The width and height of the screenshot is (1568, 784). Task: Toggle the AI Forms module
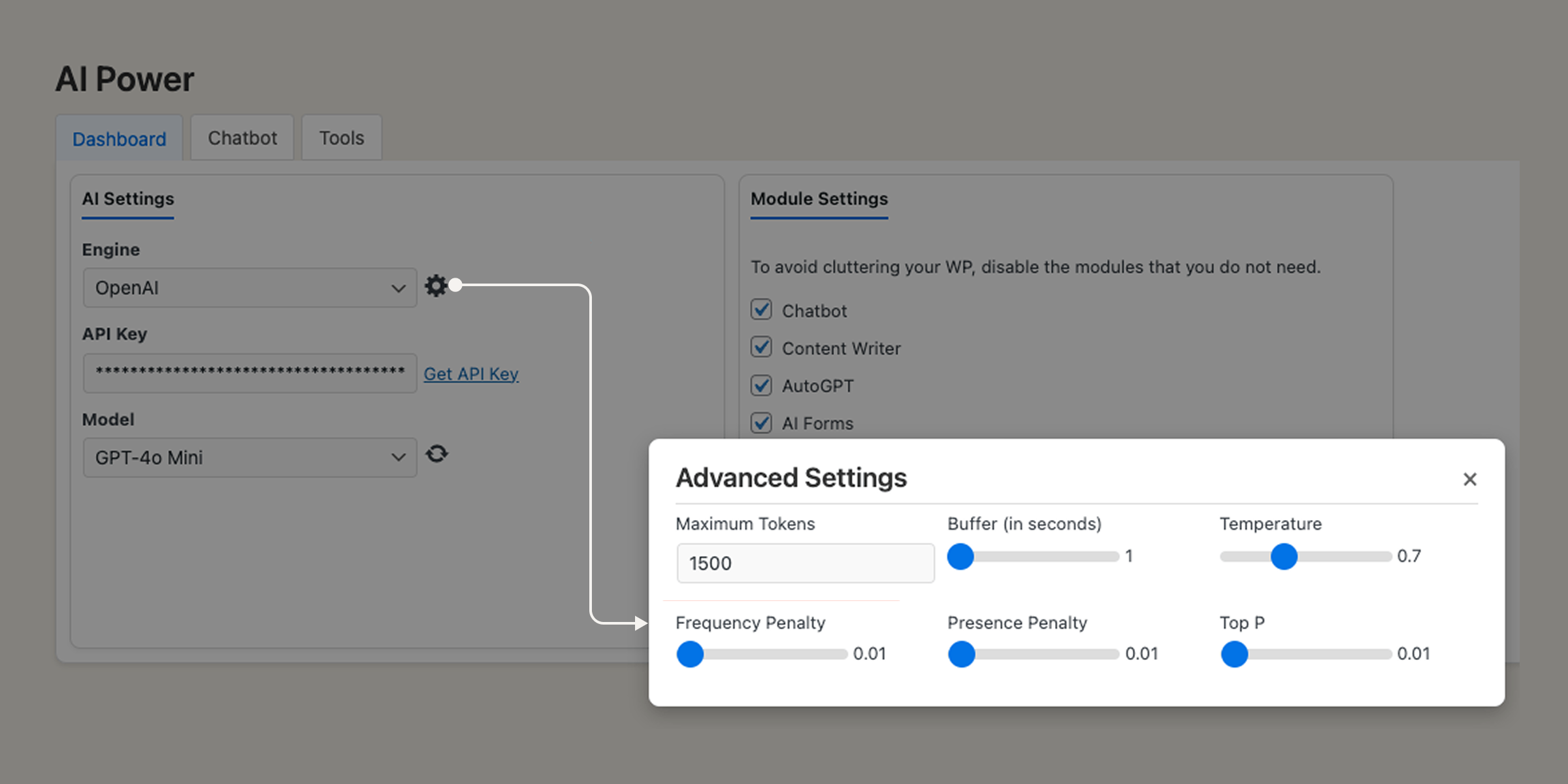point(760,423)
